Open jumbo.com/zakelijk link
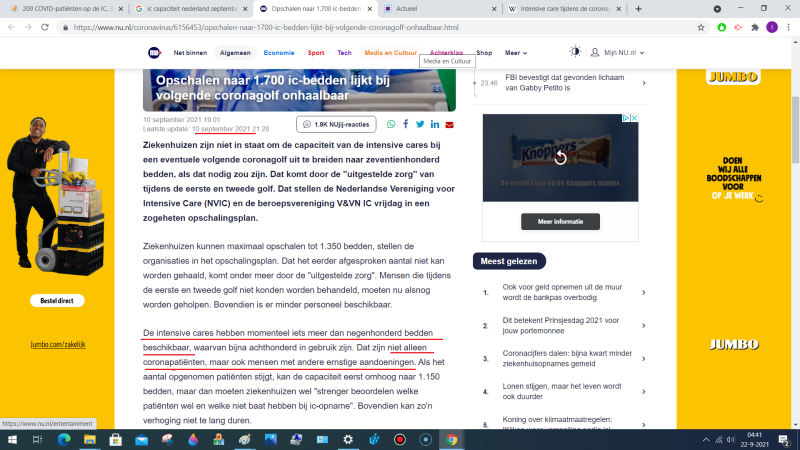This screenshot has width=800, height=450. click(58, 344)
